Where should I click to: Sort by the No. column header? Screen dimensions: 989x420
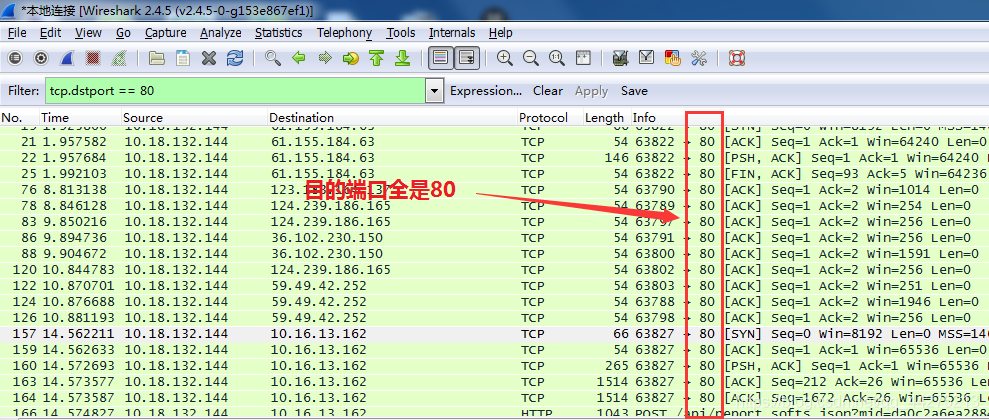(20, 117)
